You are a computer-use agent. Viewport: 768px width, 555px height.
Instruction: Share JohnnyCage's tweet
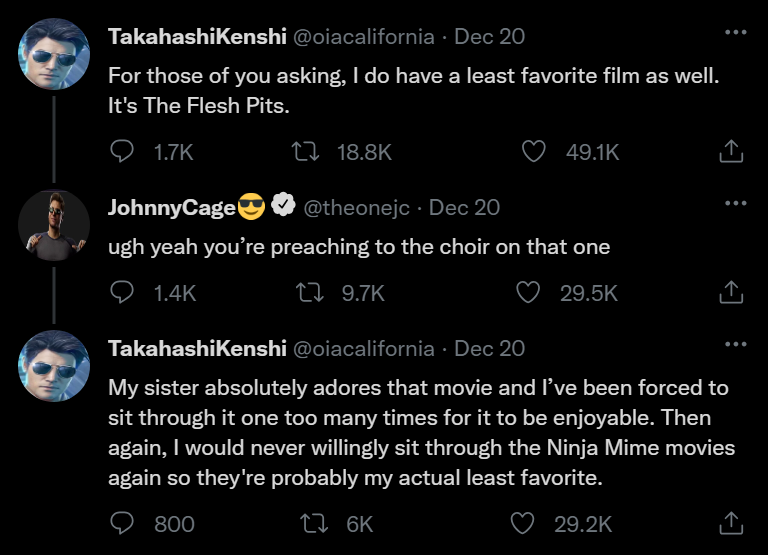click(731, 293)
